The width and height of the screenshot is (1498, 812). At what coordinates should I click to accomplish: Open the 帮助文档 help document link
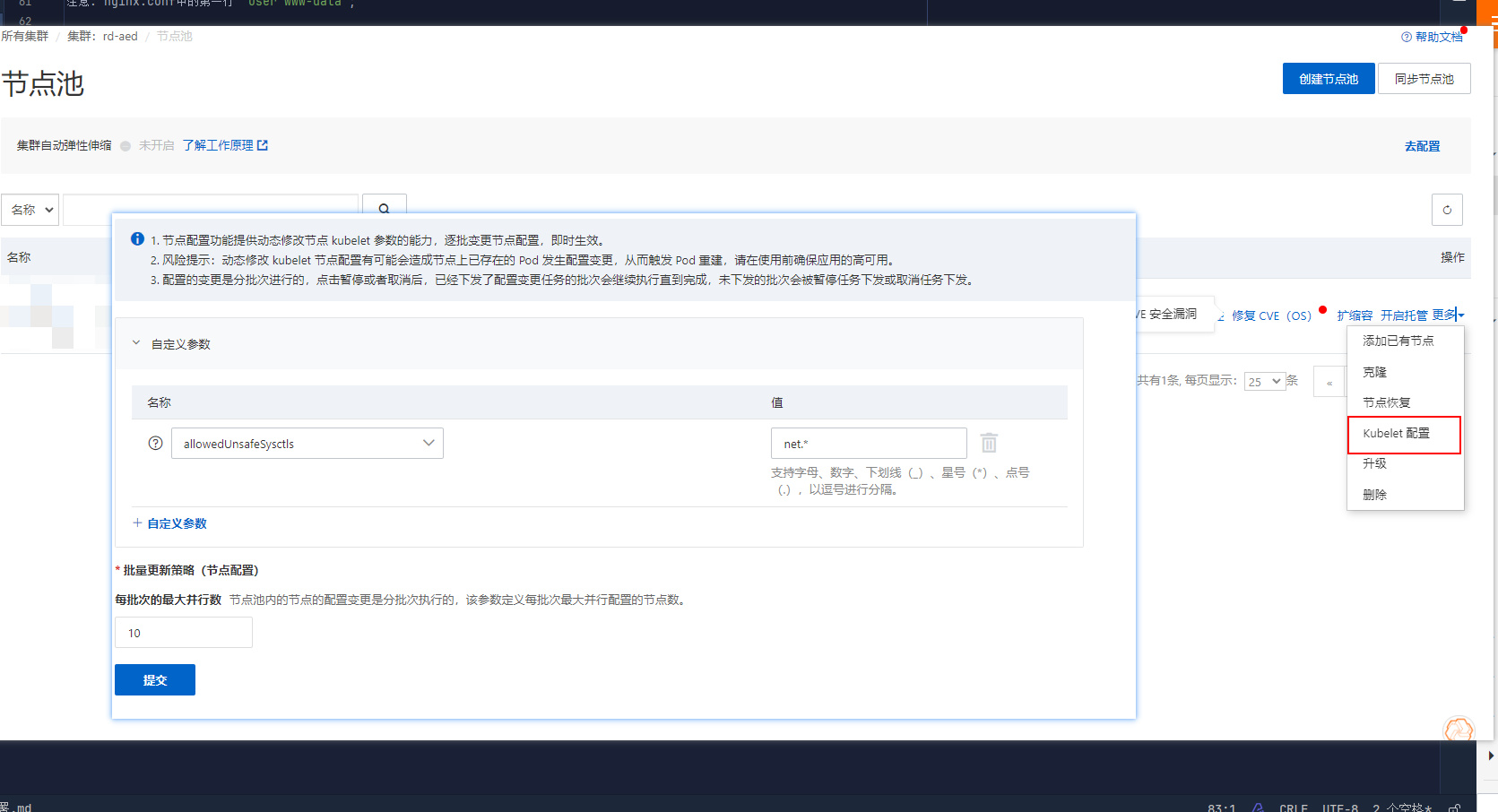coord(1433,37)
